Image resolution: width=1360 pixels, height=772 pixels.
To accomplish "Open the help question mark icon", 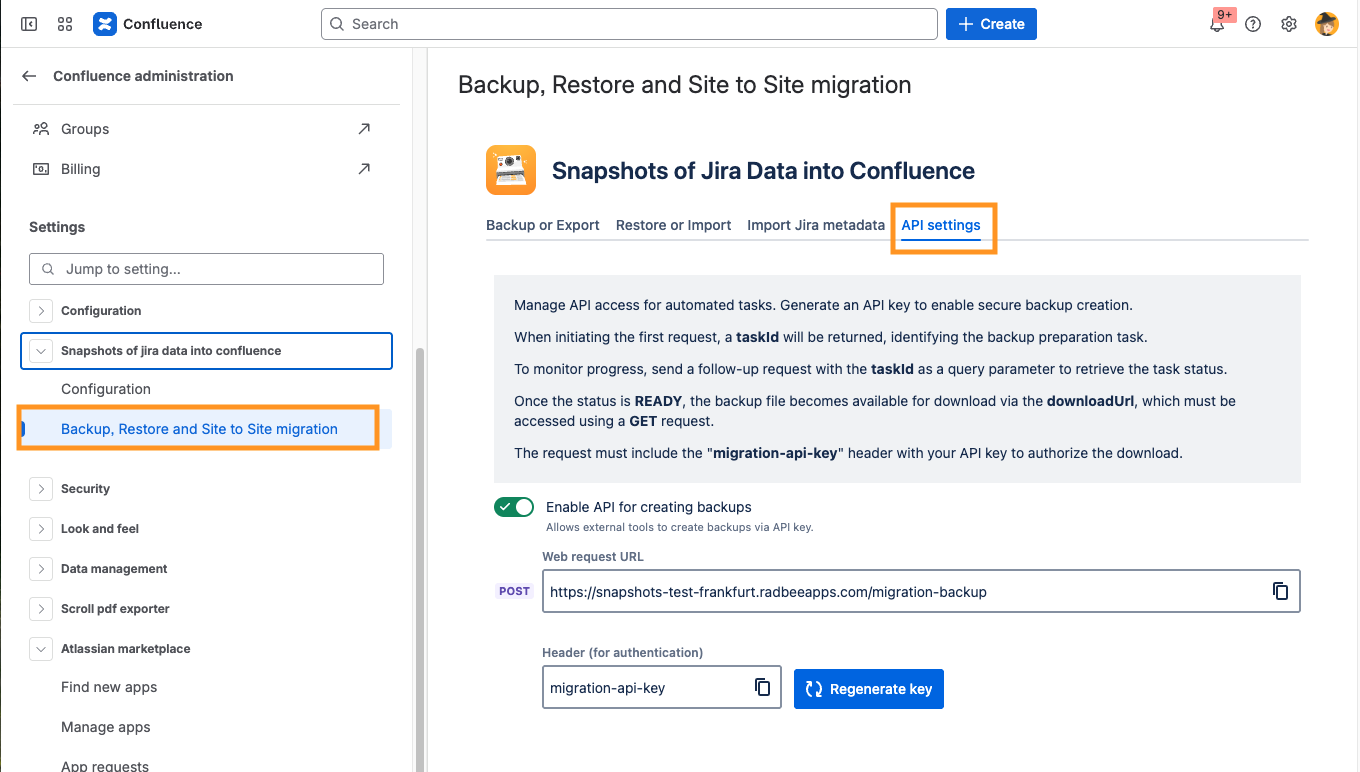I will tap(1253, 24).
